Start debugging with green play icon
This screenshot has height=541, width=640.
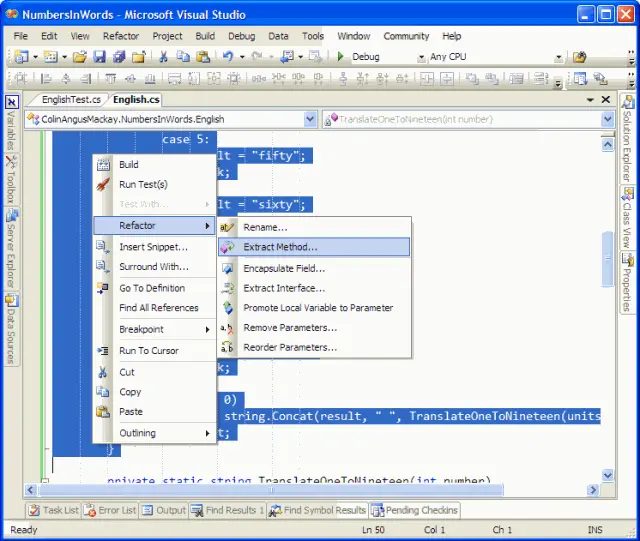(340, 57)
